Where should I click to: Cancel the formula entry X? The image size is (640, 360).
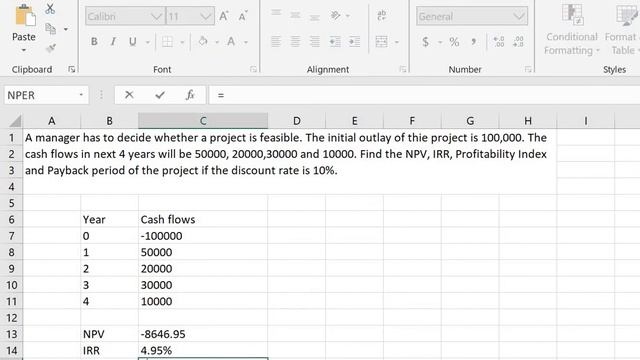(129, 95)
